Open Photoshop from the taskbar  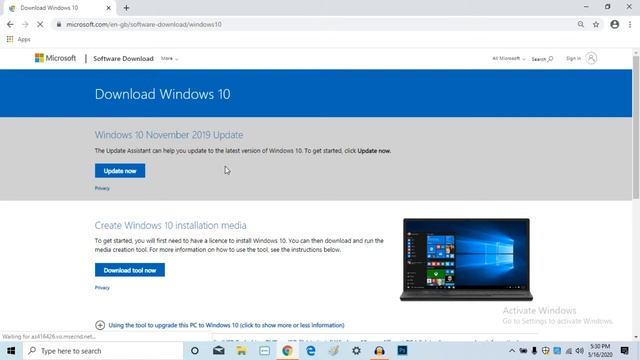[x=402, y=351]
